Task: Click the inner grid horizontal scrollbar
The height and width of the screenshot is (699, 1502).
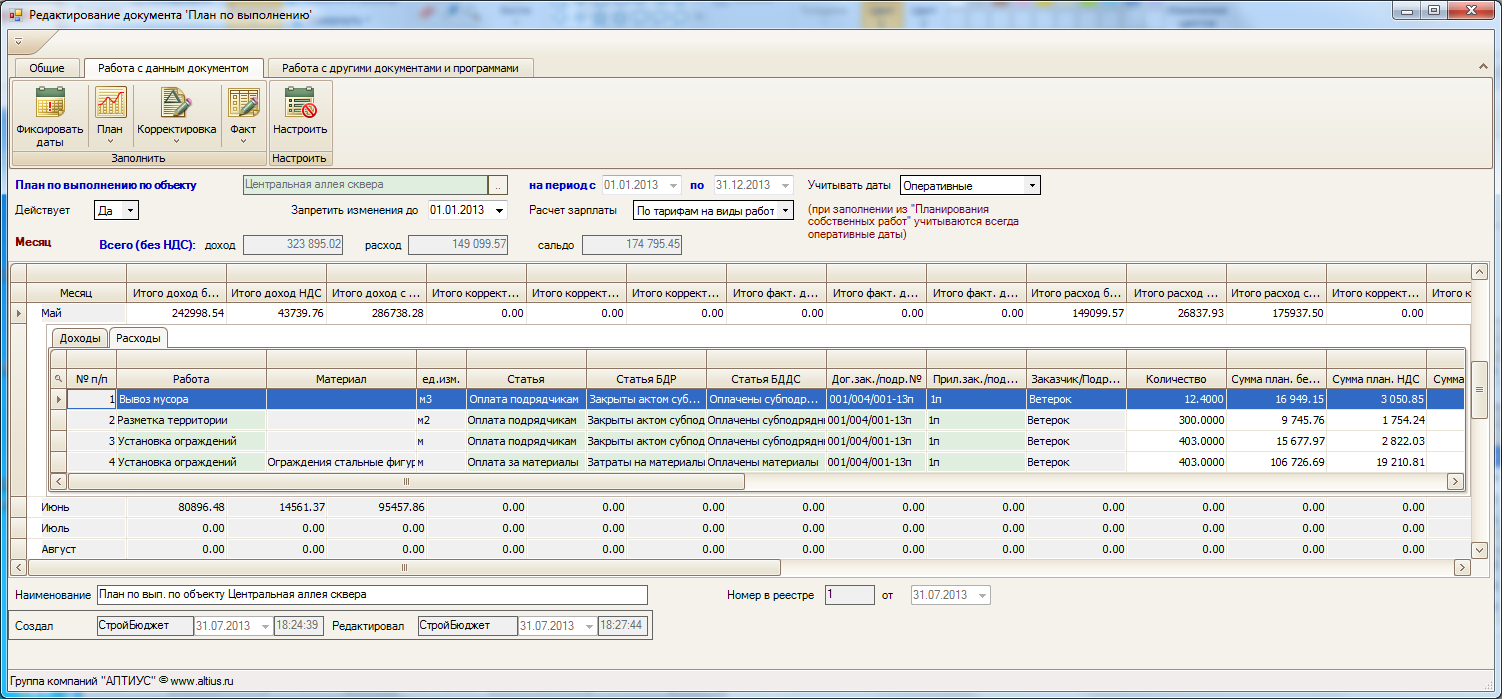Action: click(406, 481)
